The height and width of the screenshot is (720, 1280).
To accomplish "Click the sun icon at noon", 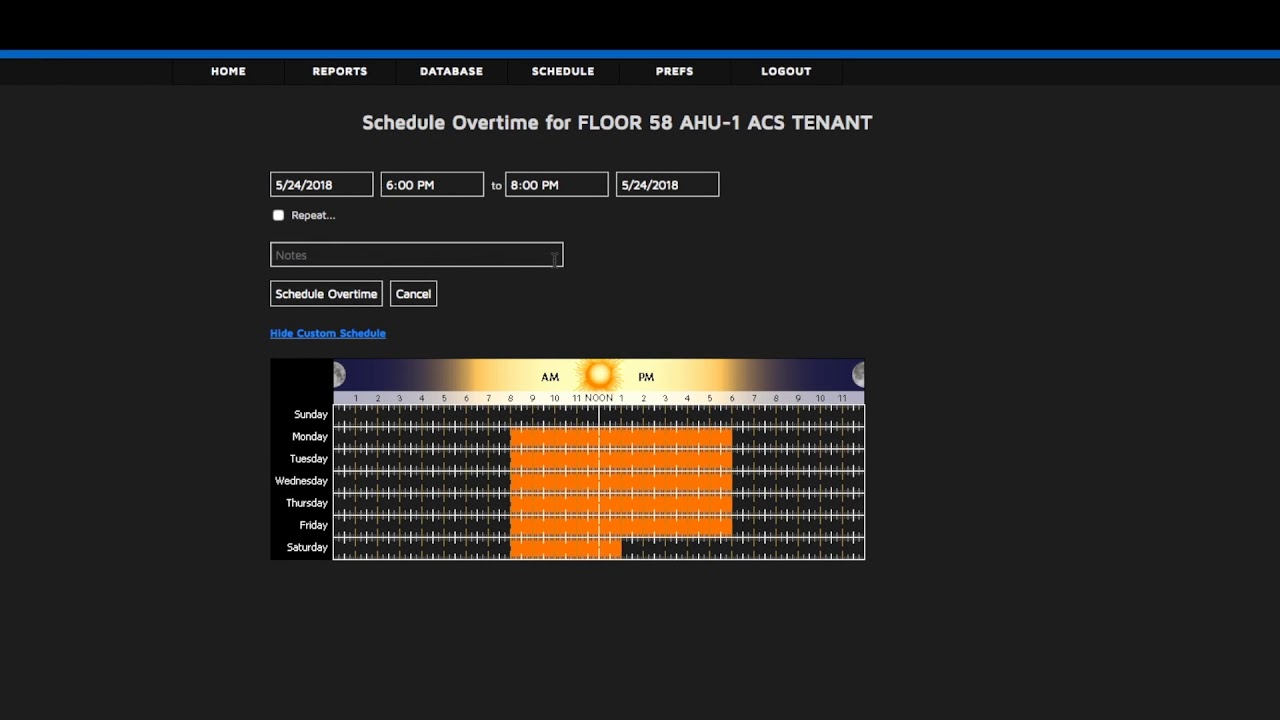I will click(599, 375).
